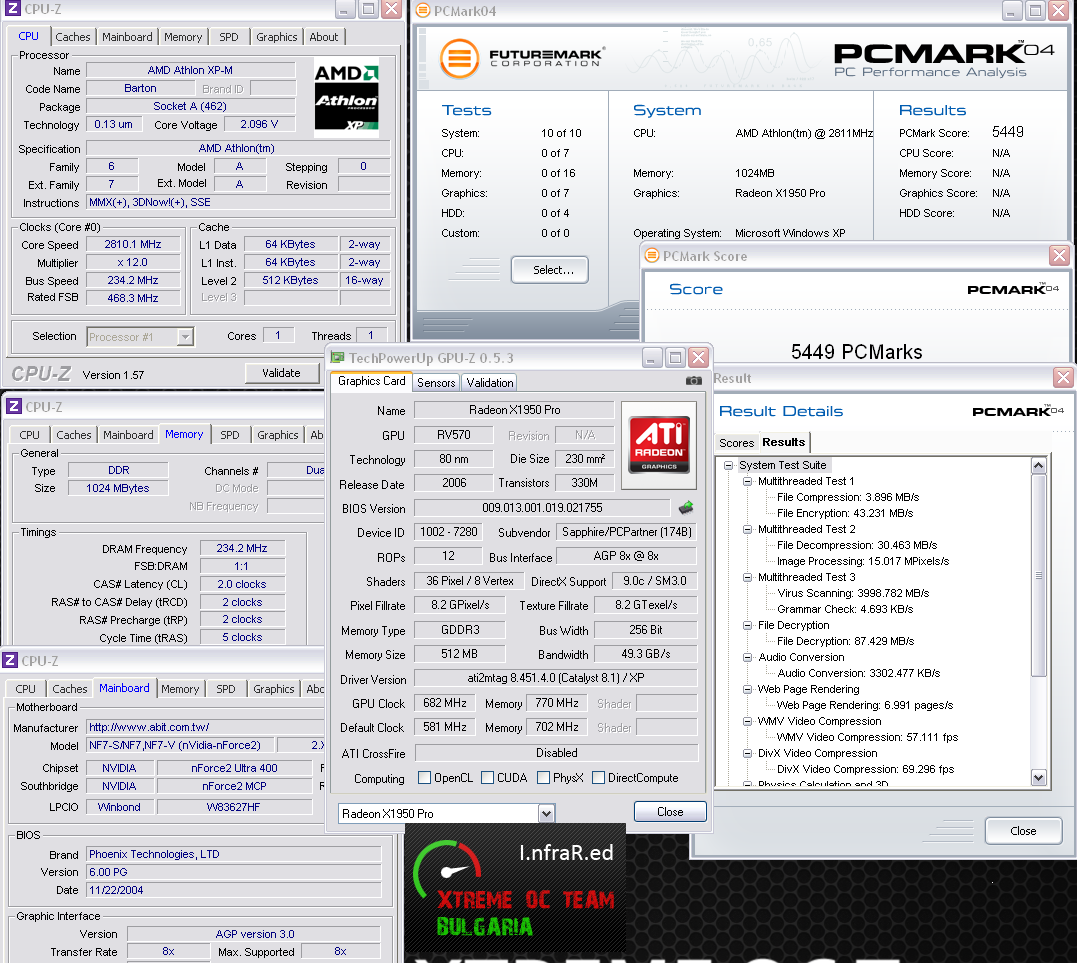Enable the OpenCL checkbox in GPU-Z

pos(424,778)
